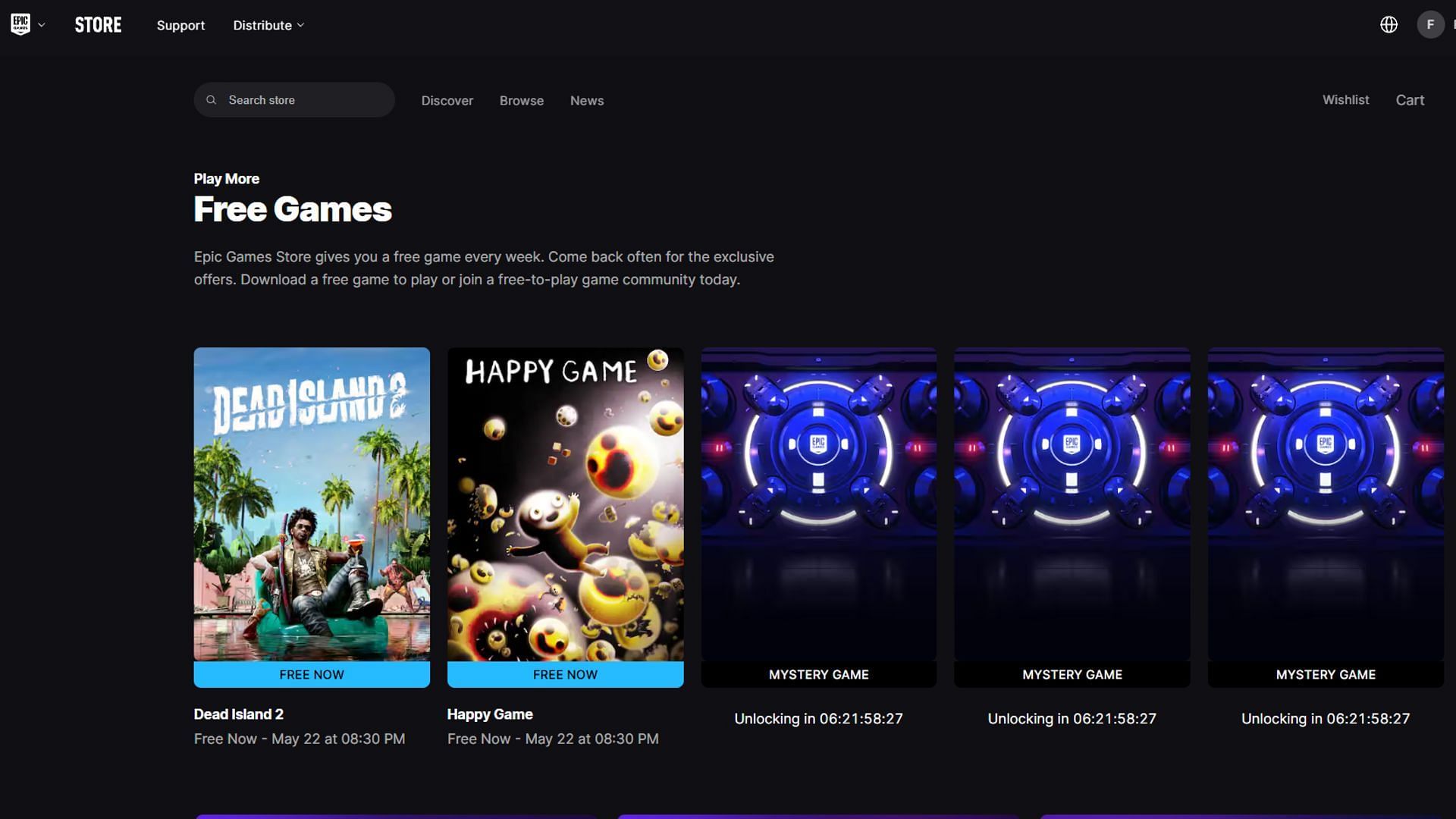Open the second Mystery Game vault image

click(1072, 504)
